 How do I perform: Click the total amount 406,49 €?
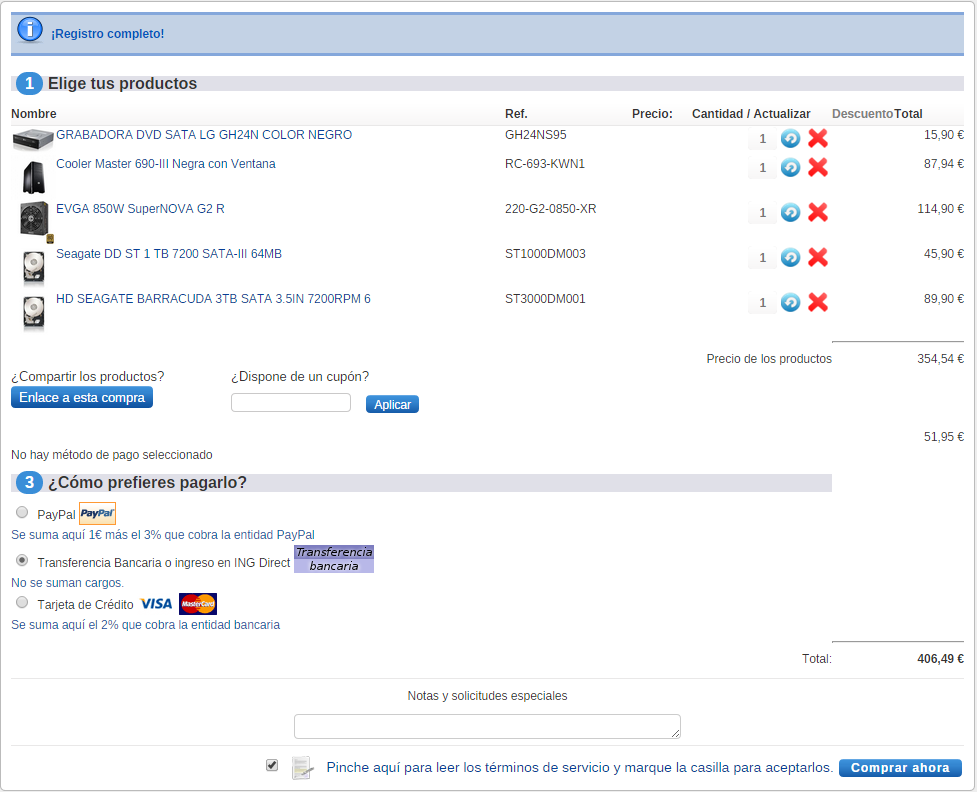pos(940,659)
